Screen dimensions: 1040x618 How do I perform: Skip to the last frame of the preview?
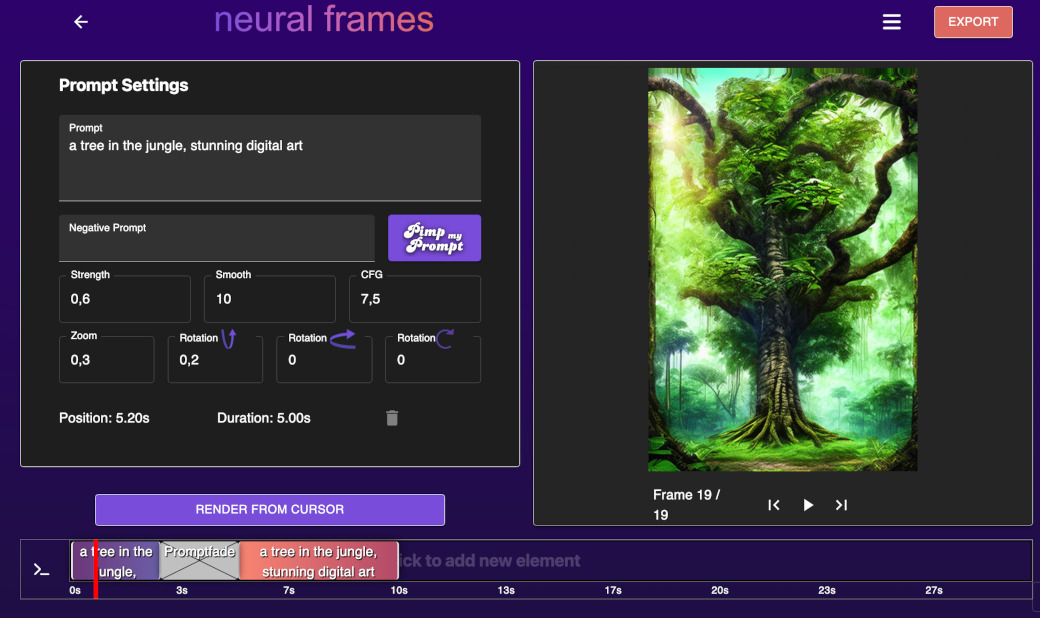(x=841, y=505)
